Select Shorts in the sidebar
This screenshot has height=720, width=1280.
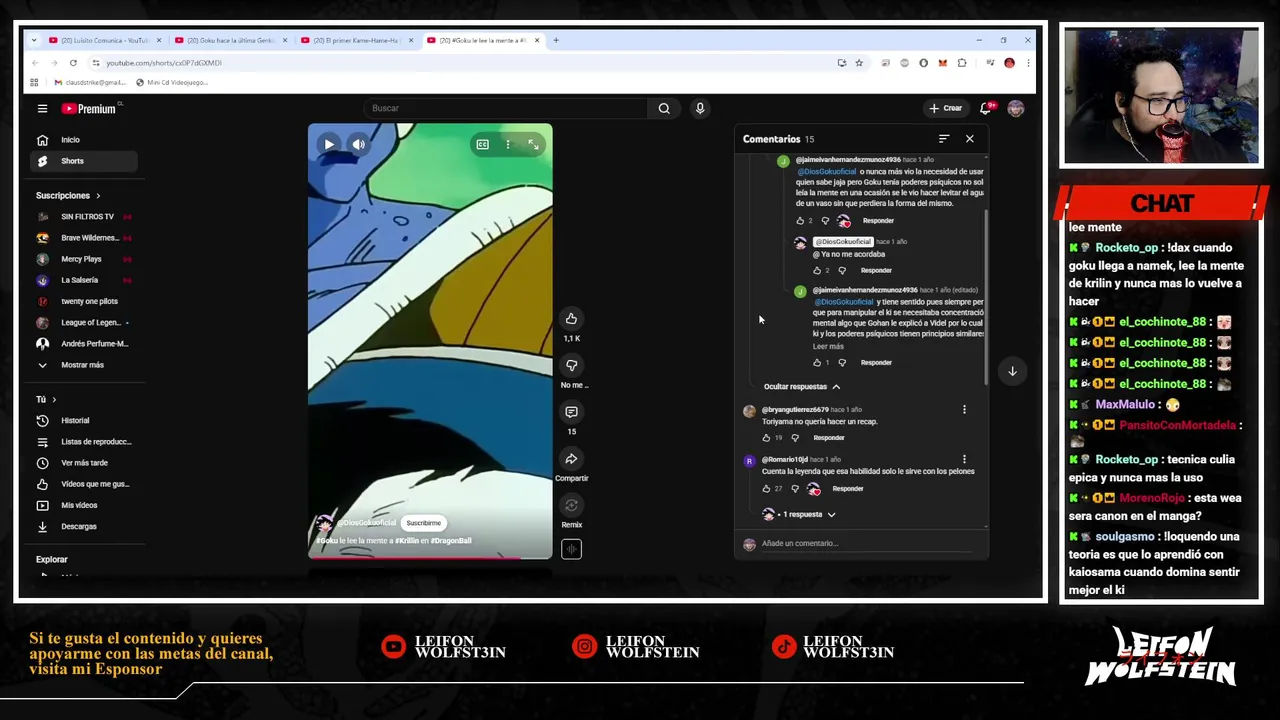click(x=84, y=161)
